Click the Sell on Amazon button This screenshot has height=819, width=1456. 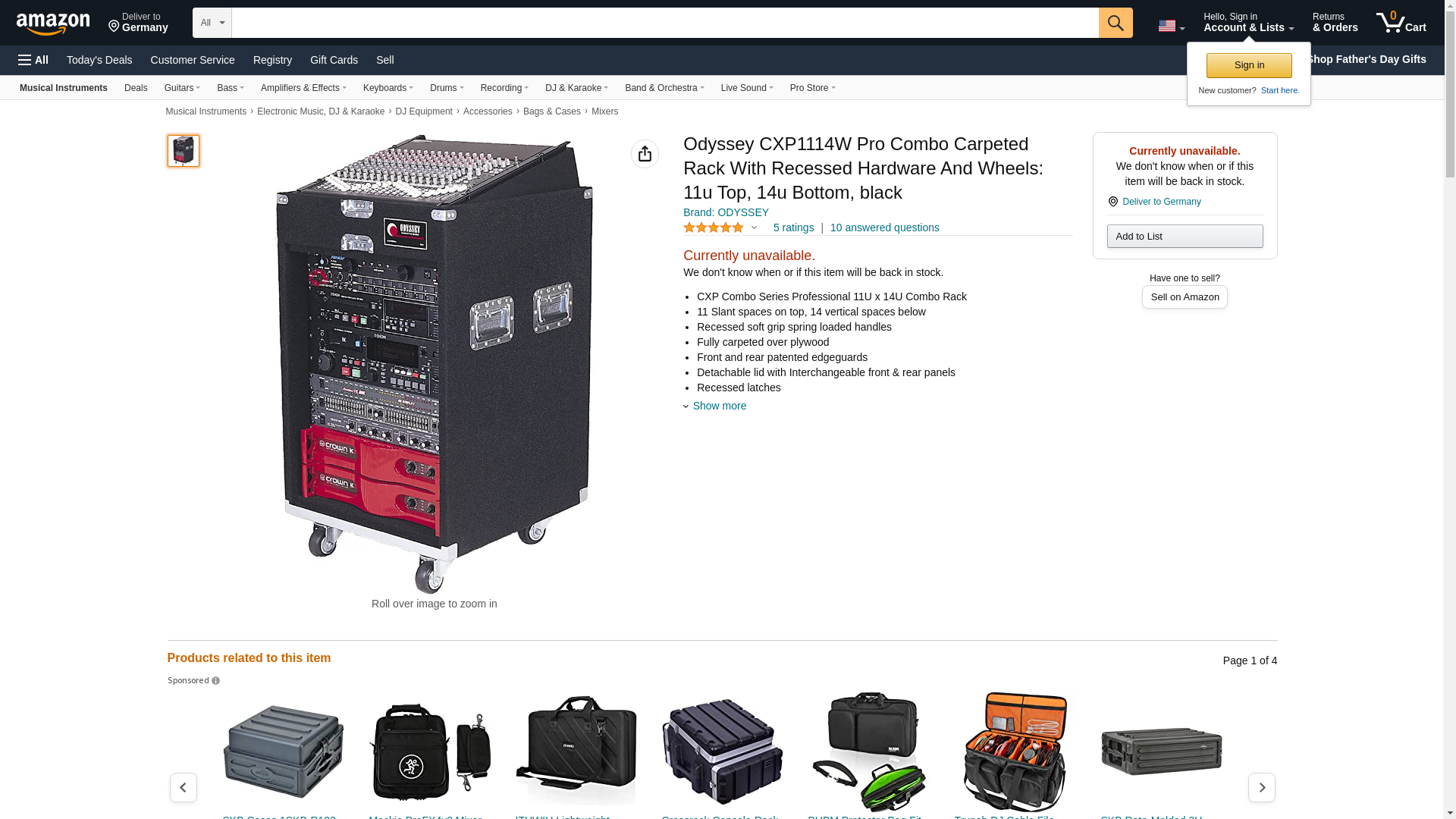1184,297
